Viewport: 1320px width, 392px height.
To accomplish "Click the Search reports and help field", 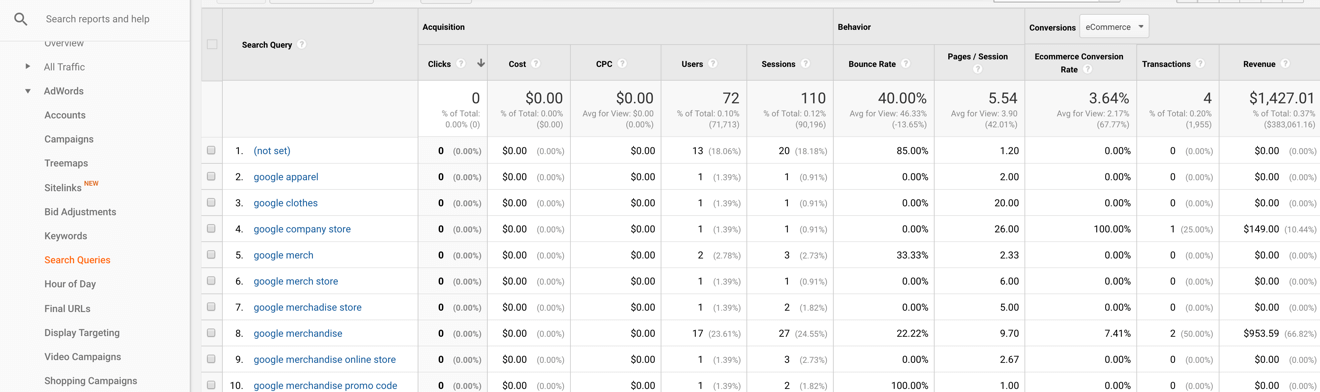I will click(x=98, y=19).
